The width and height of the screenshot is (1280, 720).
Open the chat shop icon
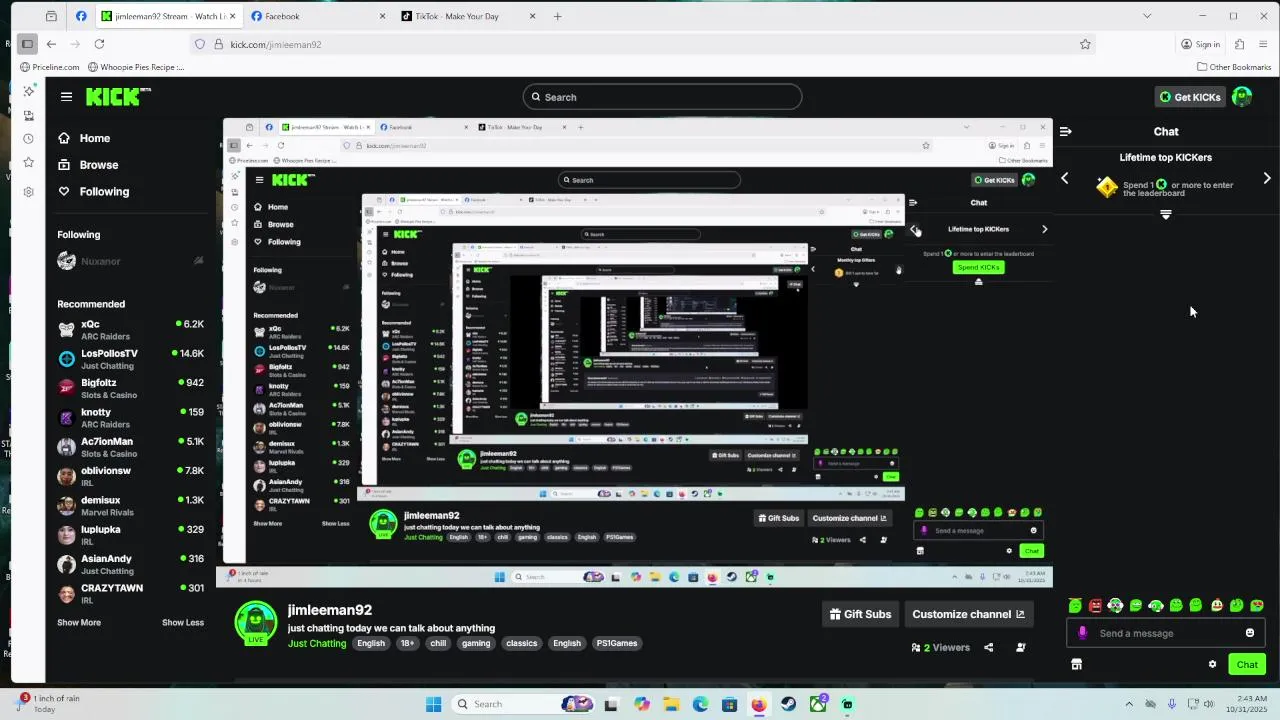click(x=1076, y=664)
